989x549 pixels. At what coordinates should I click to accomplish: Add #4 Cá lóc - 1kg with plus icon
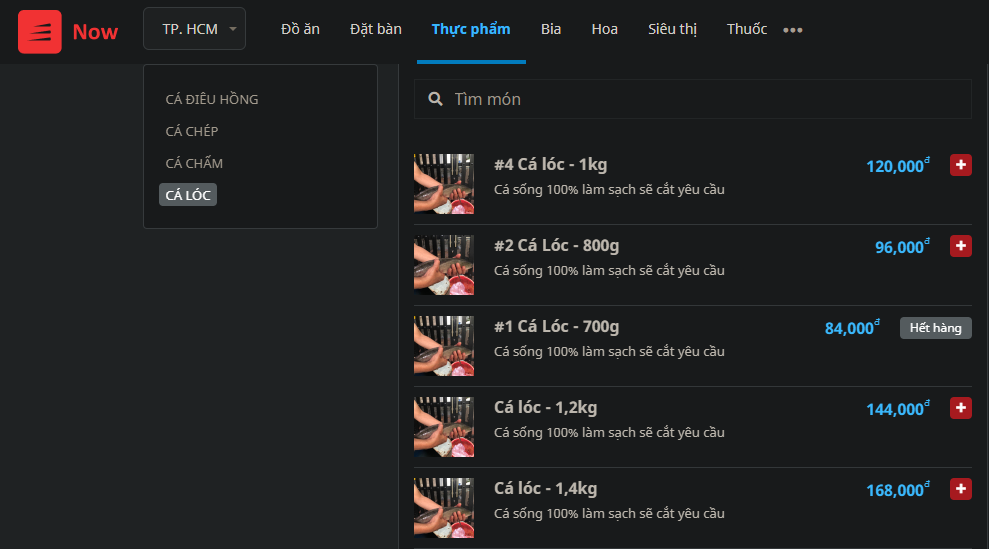click(x=961, y=165)
